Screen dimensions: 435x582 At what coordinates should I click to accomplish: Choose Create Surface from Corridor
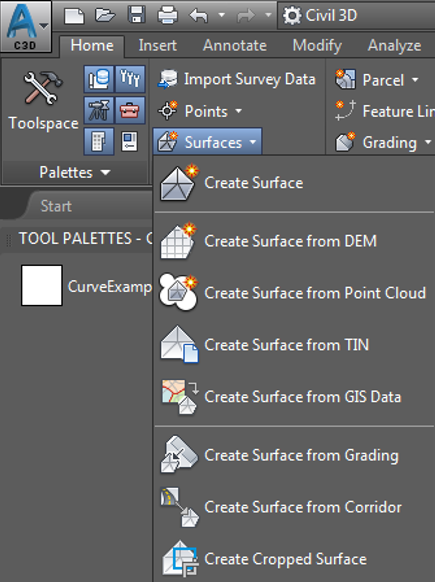(294, 507)
